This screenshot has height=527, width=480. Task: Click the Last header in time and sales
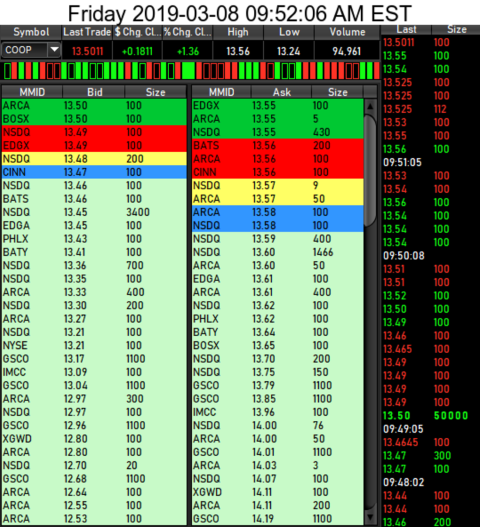tap(406, 30)
